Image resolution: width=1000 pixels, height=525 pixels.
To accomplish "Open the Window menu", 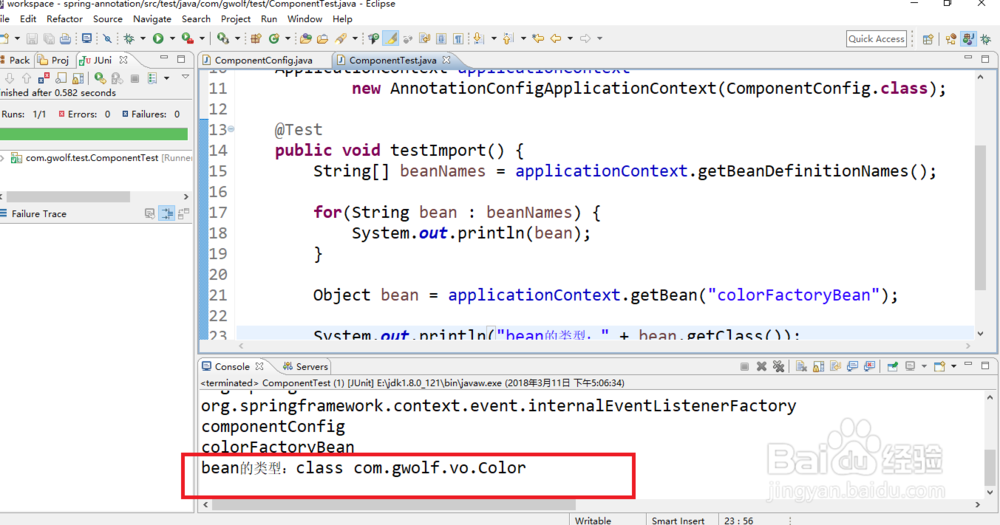I will click(x=304, y=19).
